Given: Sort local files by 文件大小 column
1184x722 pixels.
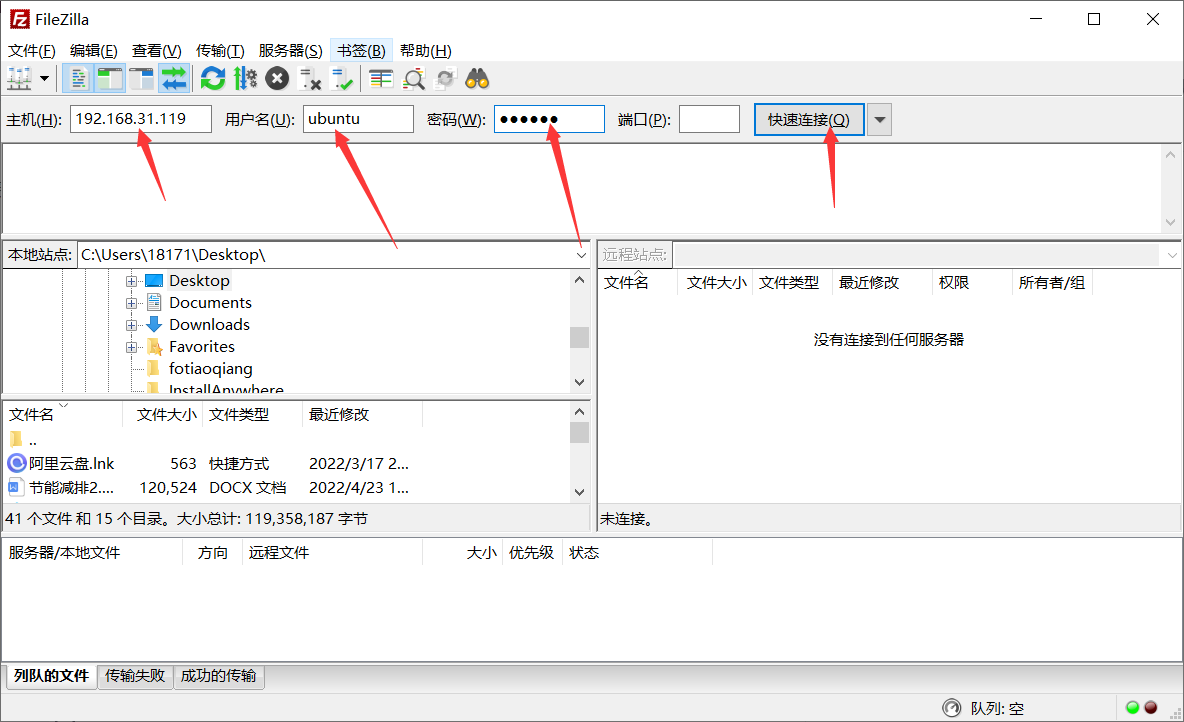Looking at the screenshot, I should 166,415.
